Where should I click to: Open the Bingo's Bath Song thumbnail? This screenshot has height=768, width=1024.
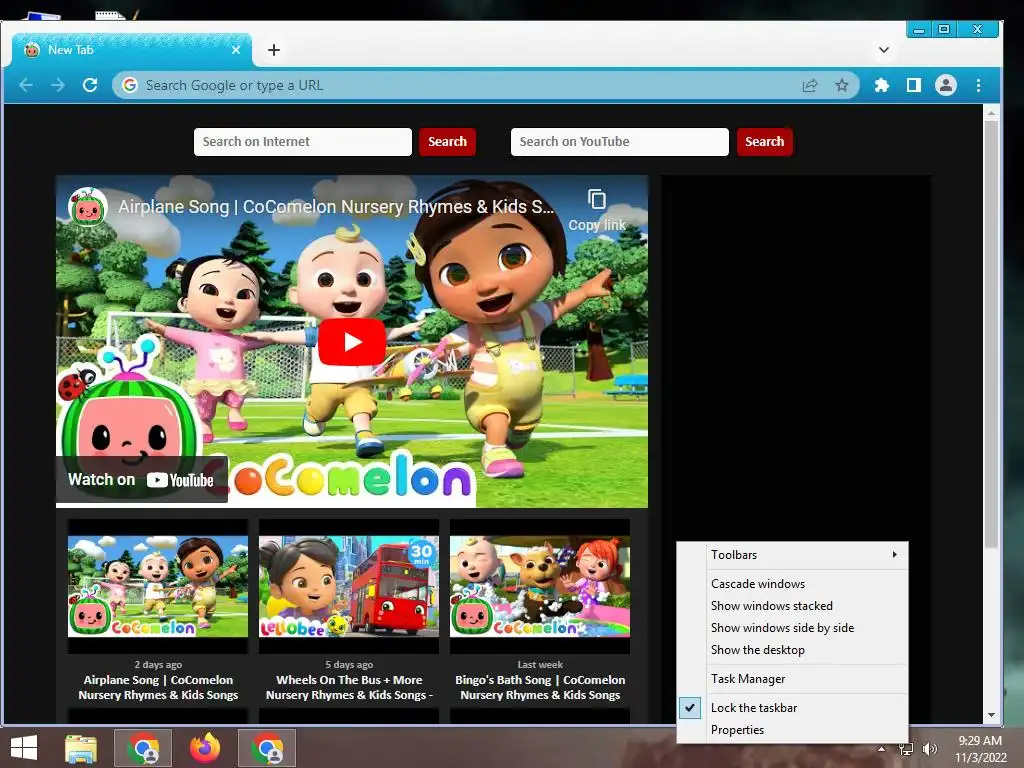pos(540,586)
